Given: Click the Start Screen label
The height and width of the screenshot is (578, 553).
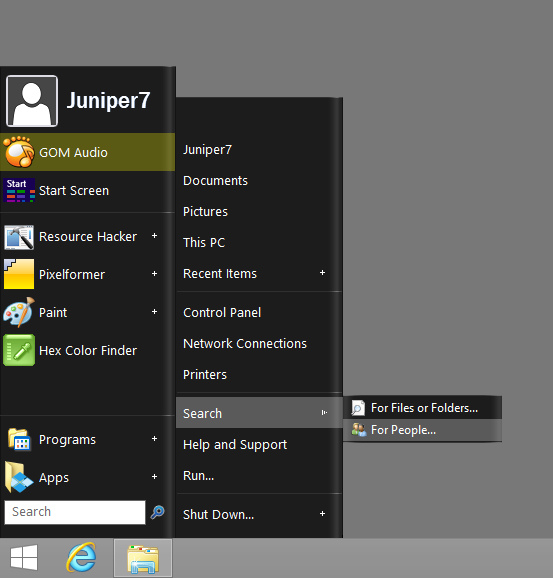Looking at the screenshot, I should (x=74, y=191).
